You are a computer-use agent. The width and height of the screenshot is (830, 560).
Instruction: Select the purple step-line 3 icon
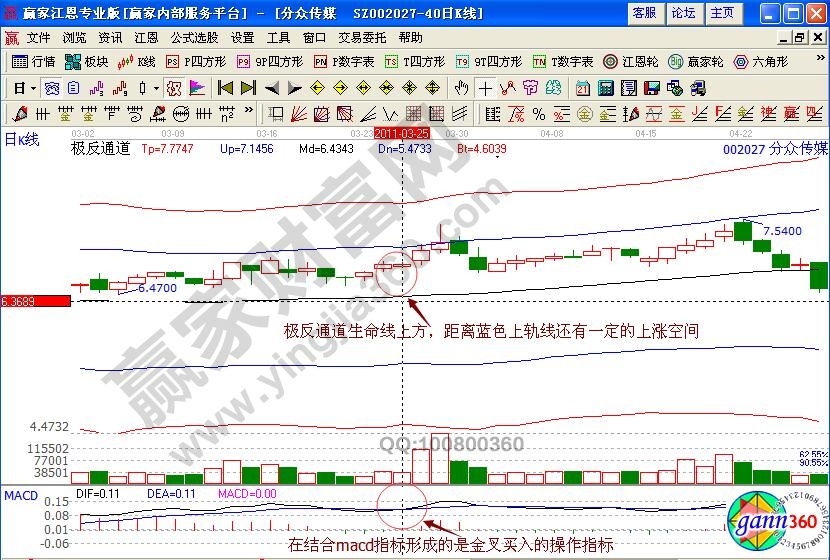96,88
